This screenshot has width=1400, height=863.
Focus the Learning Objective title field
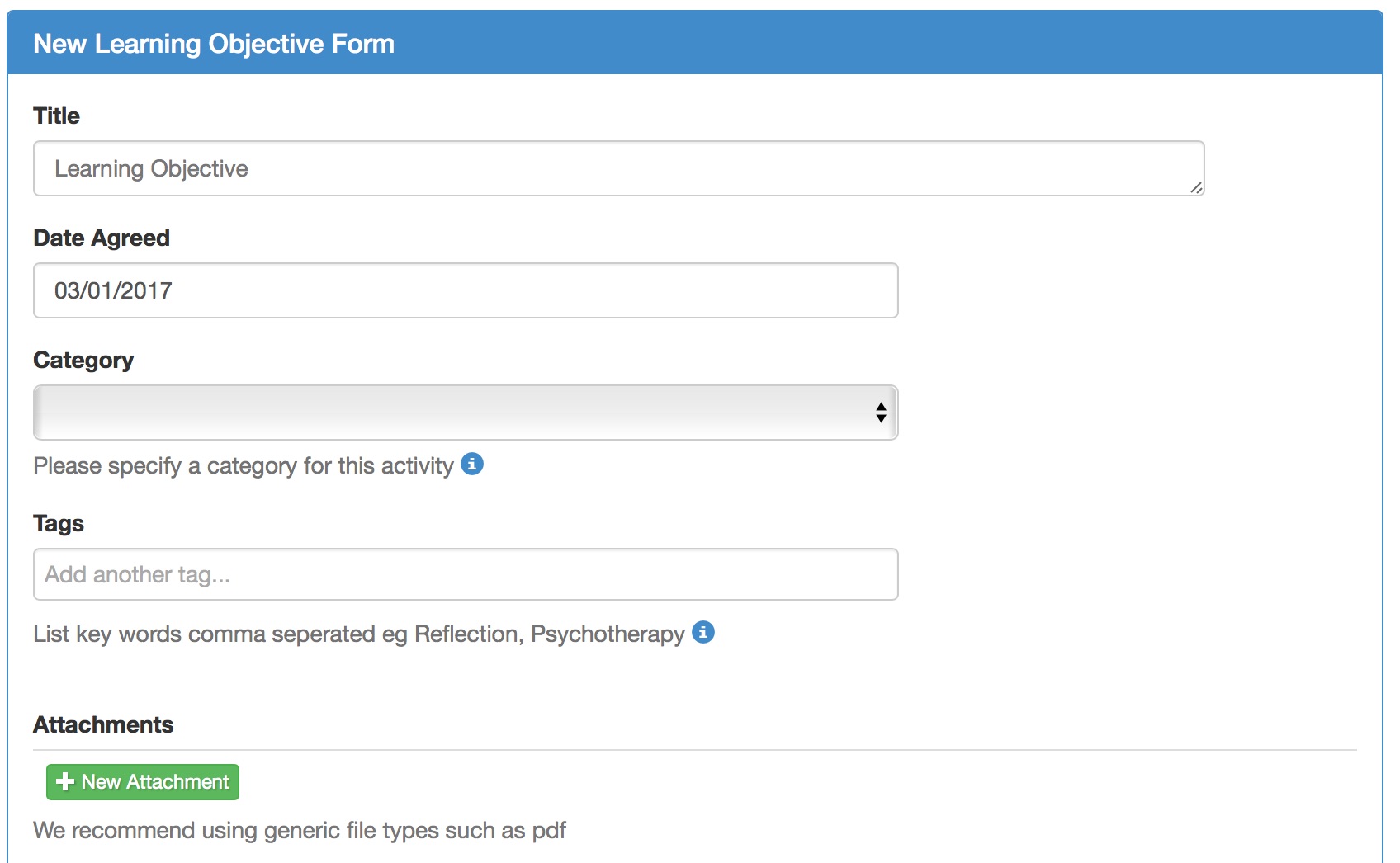click(619, 168)
